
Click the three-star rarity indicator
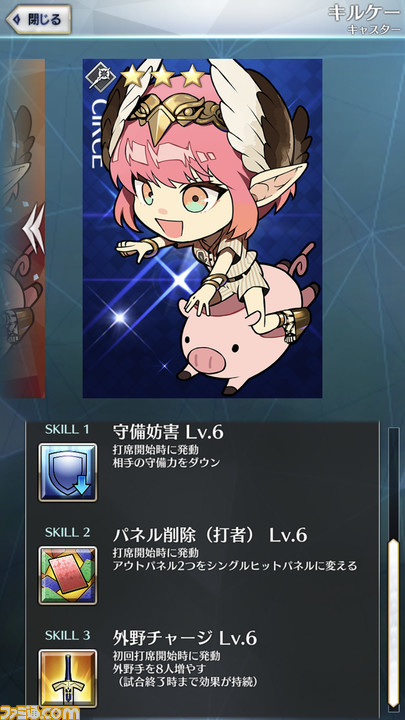pos(163,76)
